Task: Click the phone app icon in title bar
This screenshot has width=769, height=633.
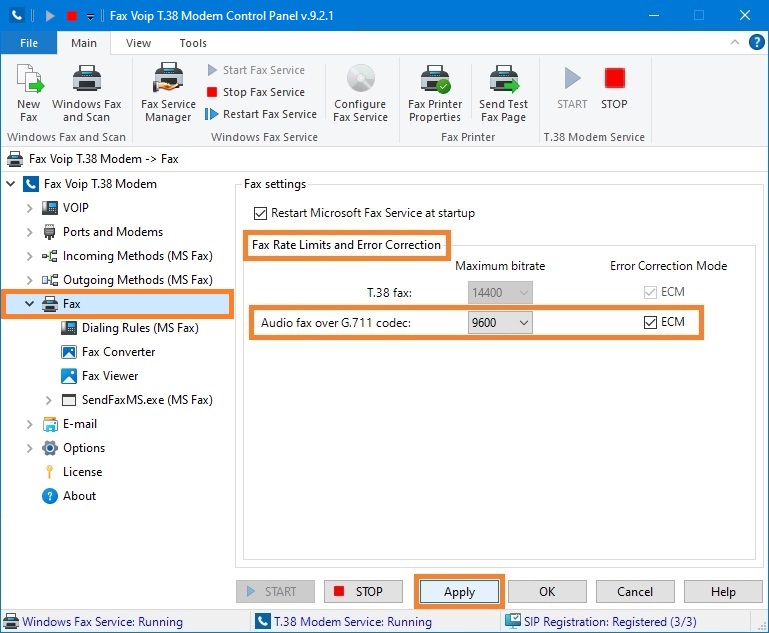Action: pos(17,15)
